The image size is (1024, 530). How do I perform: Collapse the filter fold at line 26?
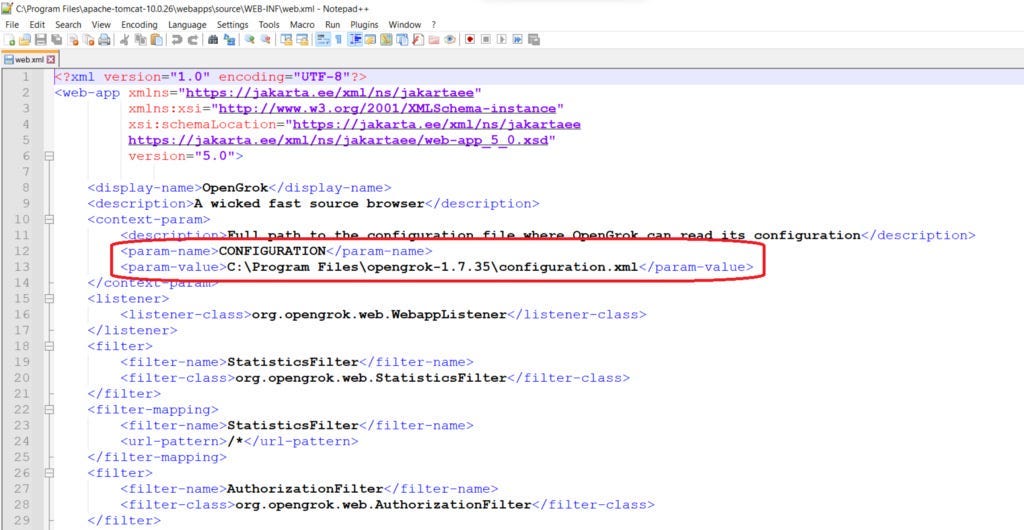coord(49,473)
